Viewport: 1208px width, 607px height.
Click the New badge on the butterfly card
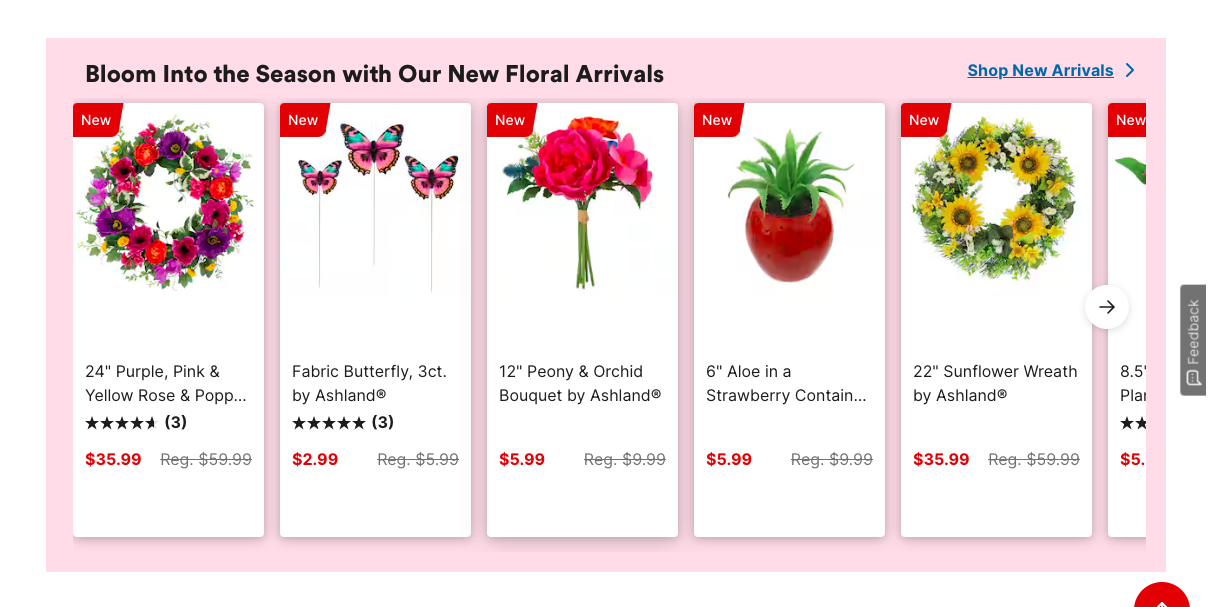pos(303,120)
